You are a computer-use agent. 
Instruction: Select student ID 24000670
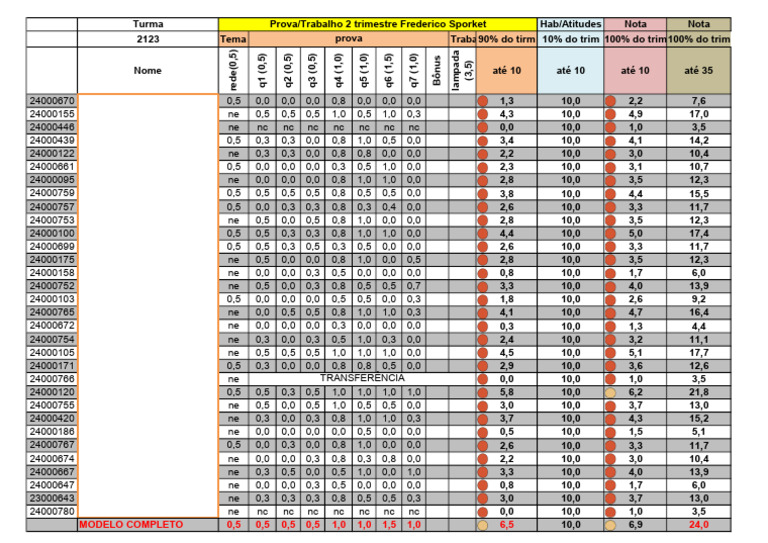click(x=52, y=101)
